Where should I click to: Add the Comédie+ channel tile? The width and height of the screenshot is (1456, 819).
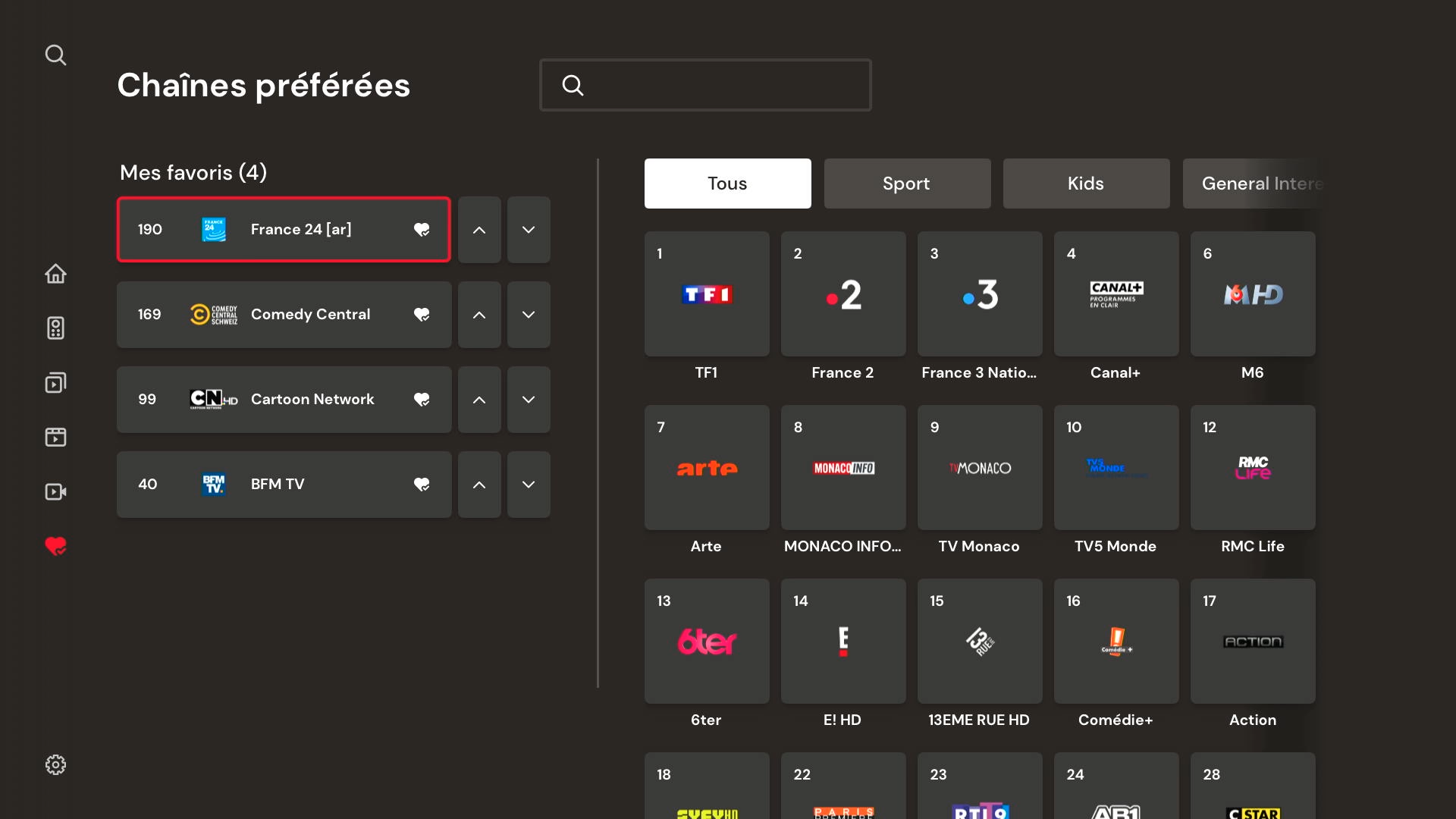click(1116, 642)
